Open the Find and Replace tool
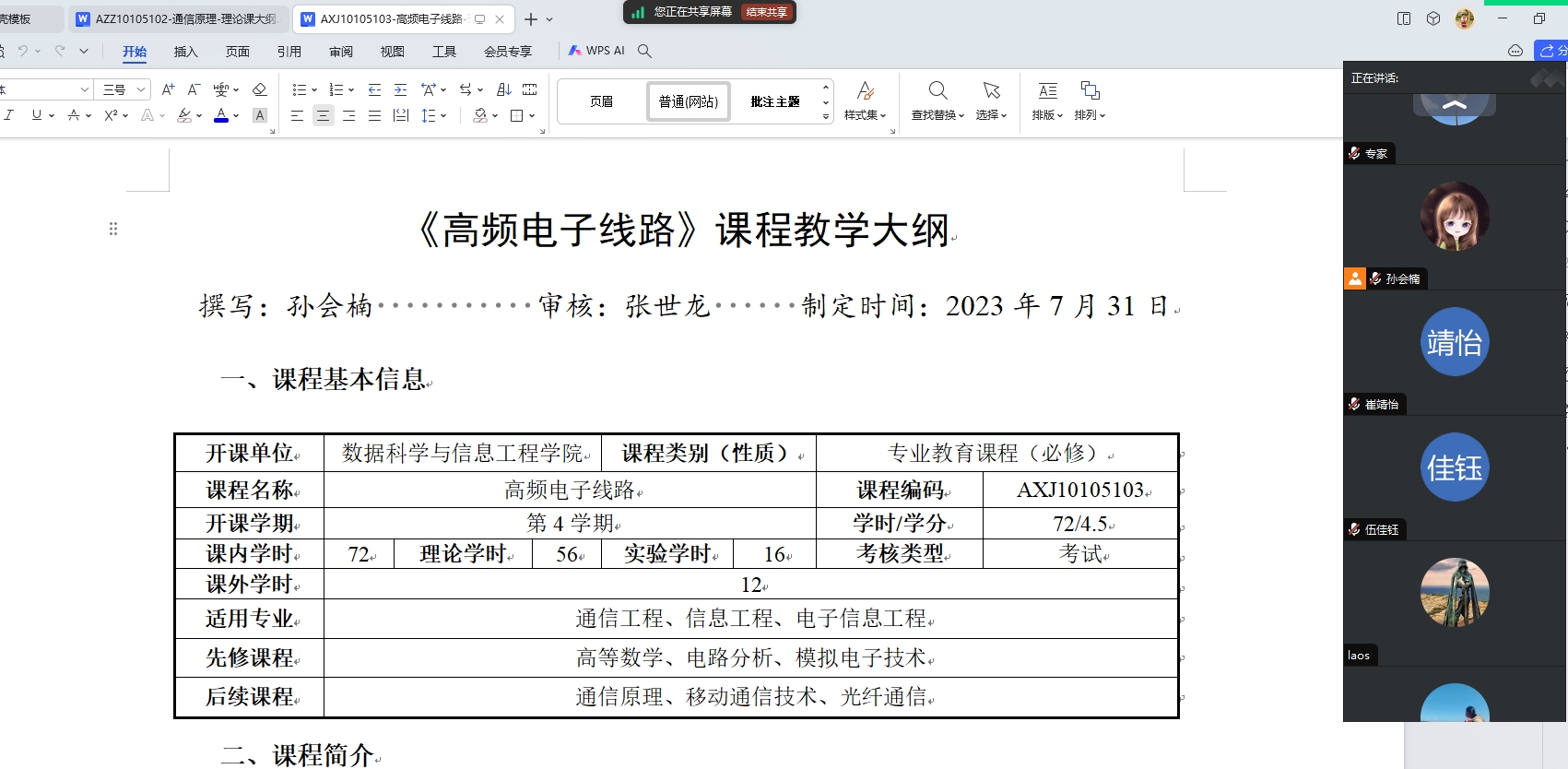The height and width of the screenshot is (769, 1568). point(937,101)
